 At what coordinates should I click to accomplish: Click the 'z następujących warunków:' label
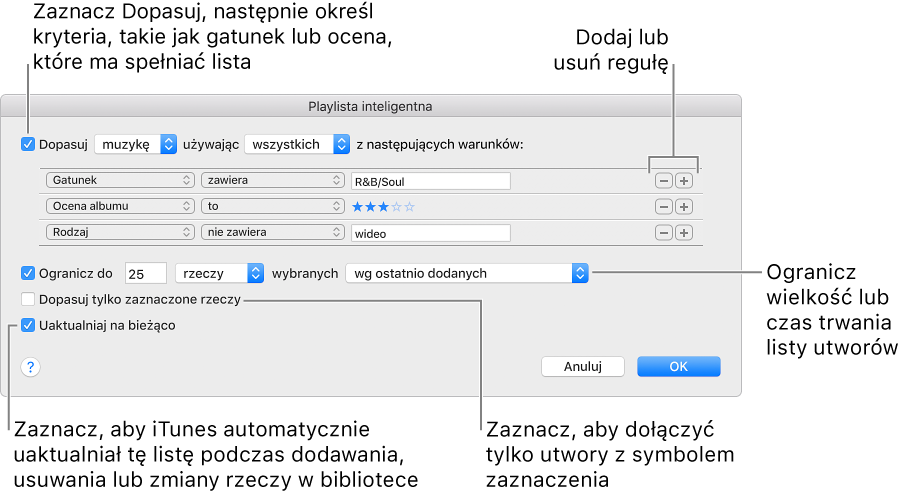[440, 145]
